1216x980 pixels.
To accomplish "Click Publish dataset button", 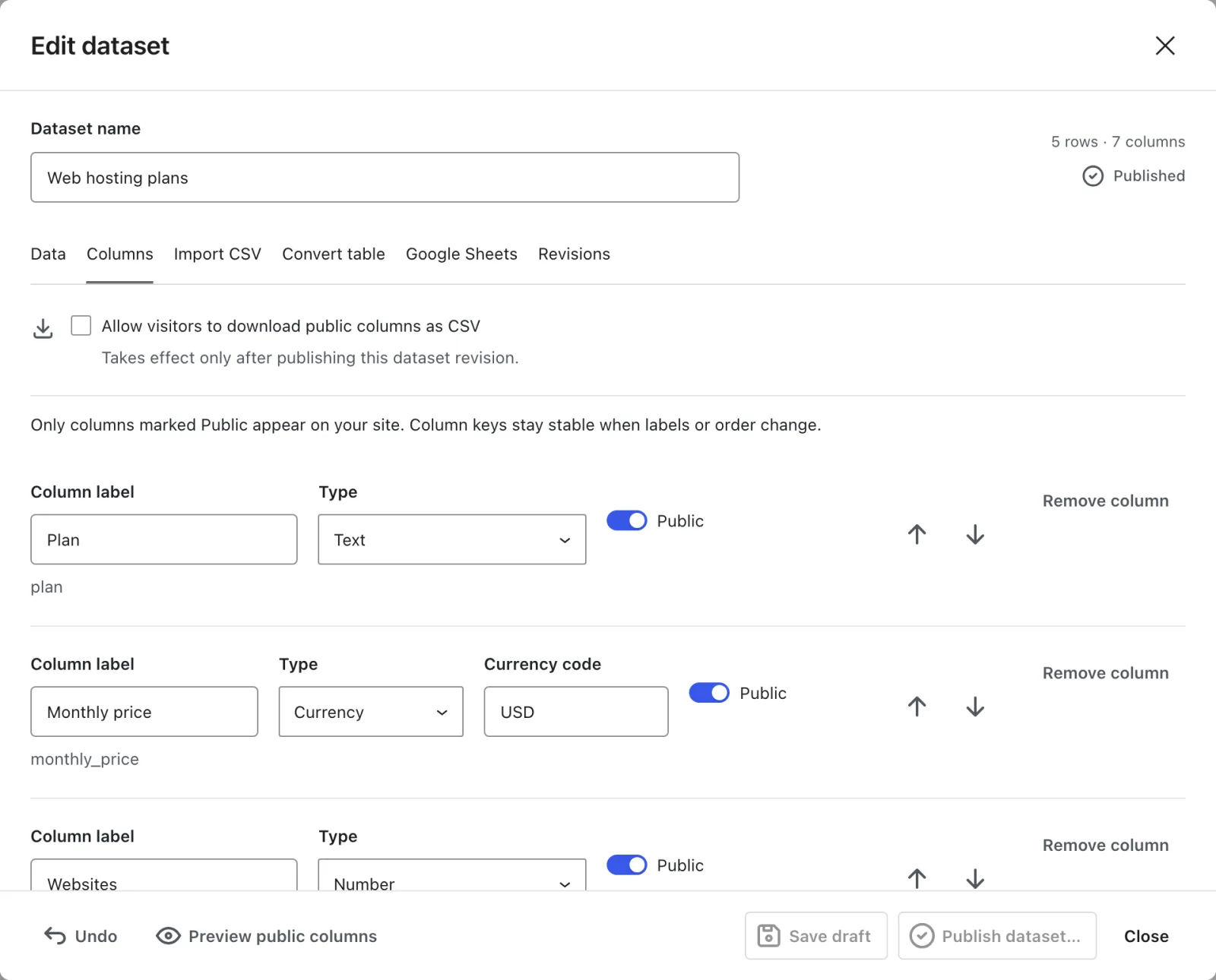I will pos(996,936).
